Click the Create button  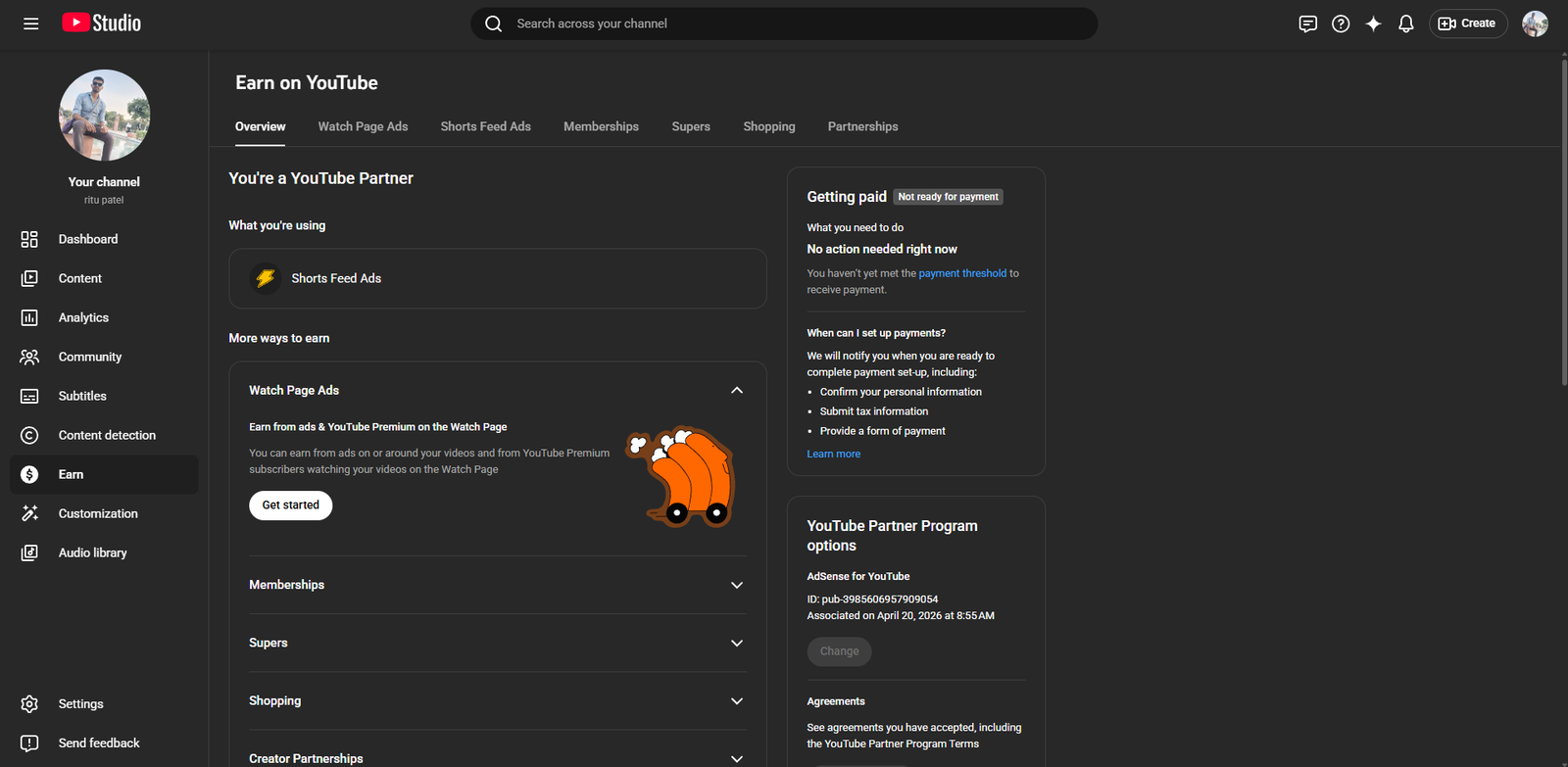1468,24
